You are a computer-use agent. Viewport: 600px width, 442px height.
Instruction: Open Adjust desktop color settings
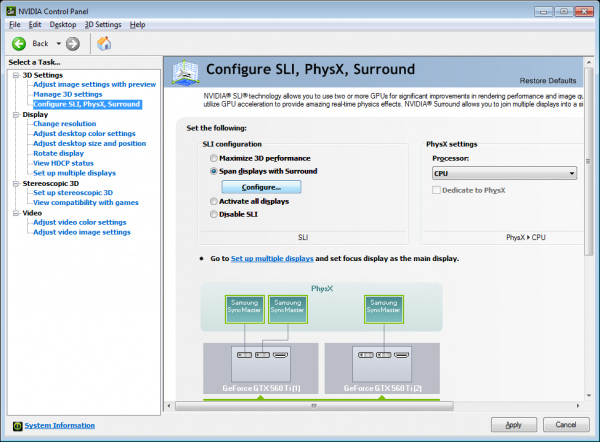[x=84, y=134]
